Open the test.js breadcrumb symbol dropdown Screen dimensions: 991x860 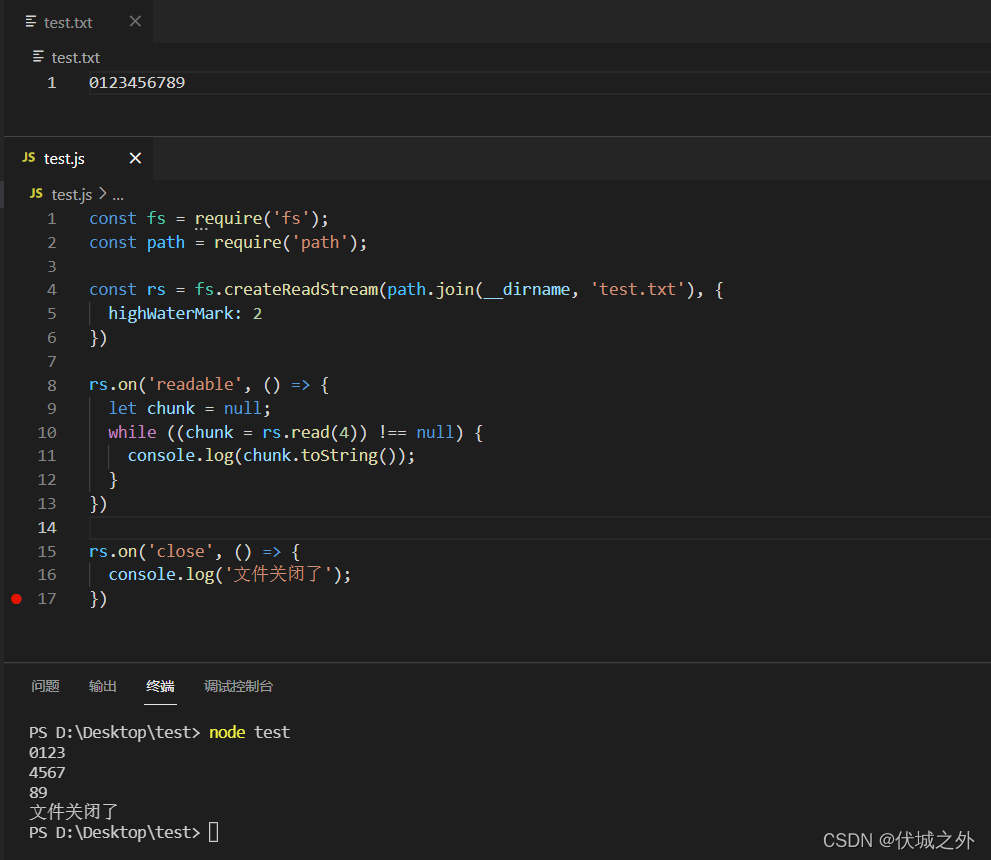71,193
